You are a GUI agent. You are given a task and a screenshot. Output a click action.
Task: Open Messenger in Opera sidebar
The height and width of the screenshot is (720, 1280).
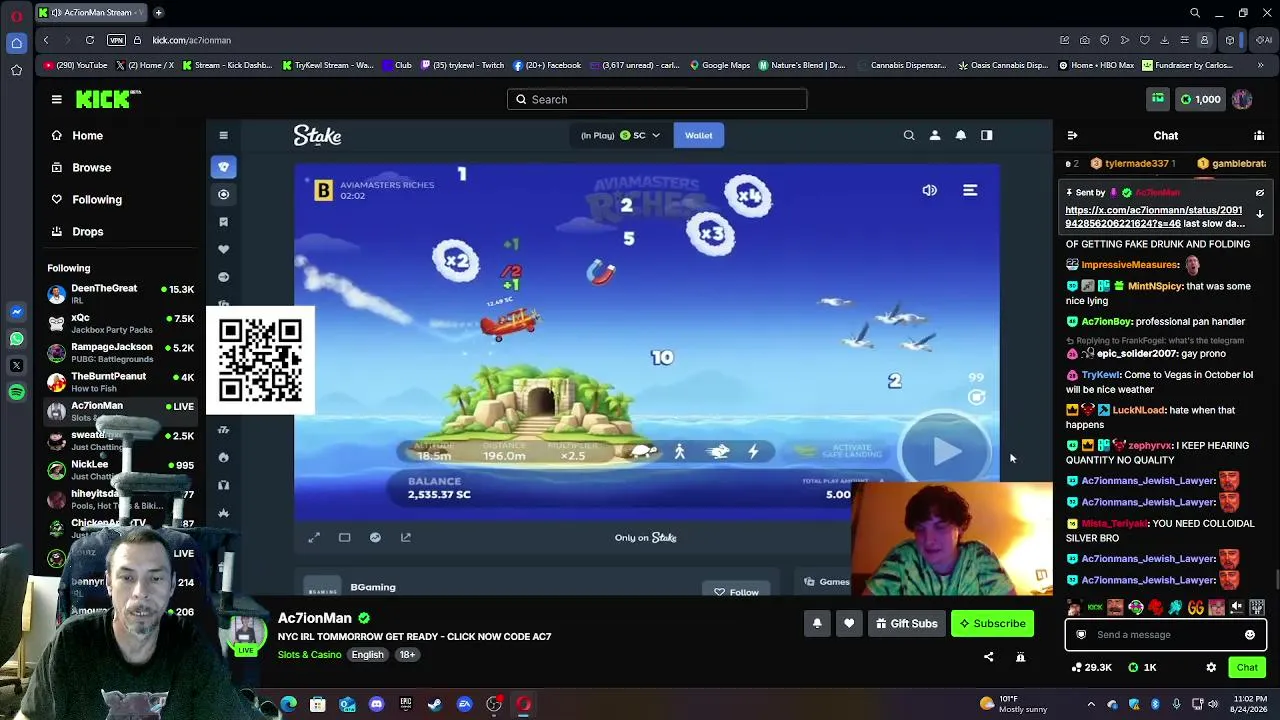(x=16, y=312)
